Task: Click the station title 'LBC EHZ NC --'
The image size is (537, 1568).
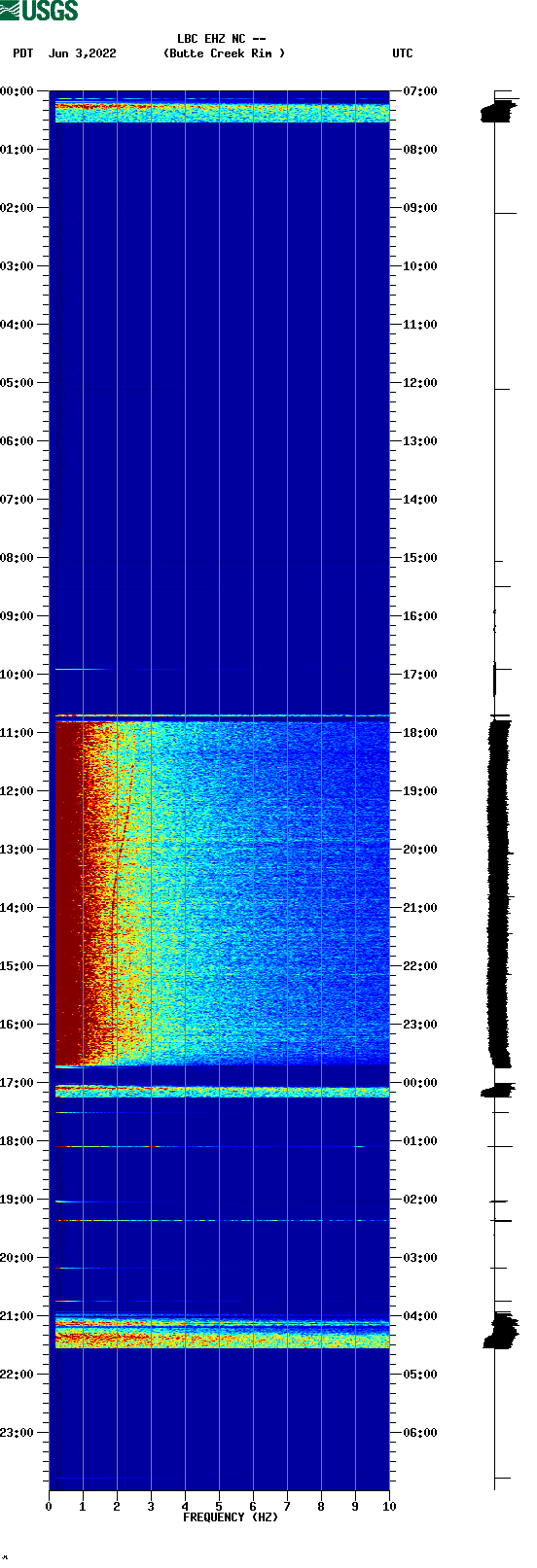Action: (x=222, y=40)
